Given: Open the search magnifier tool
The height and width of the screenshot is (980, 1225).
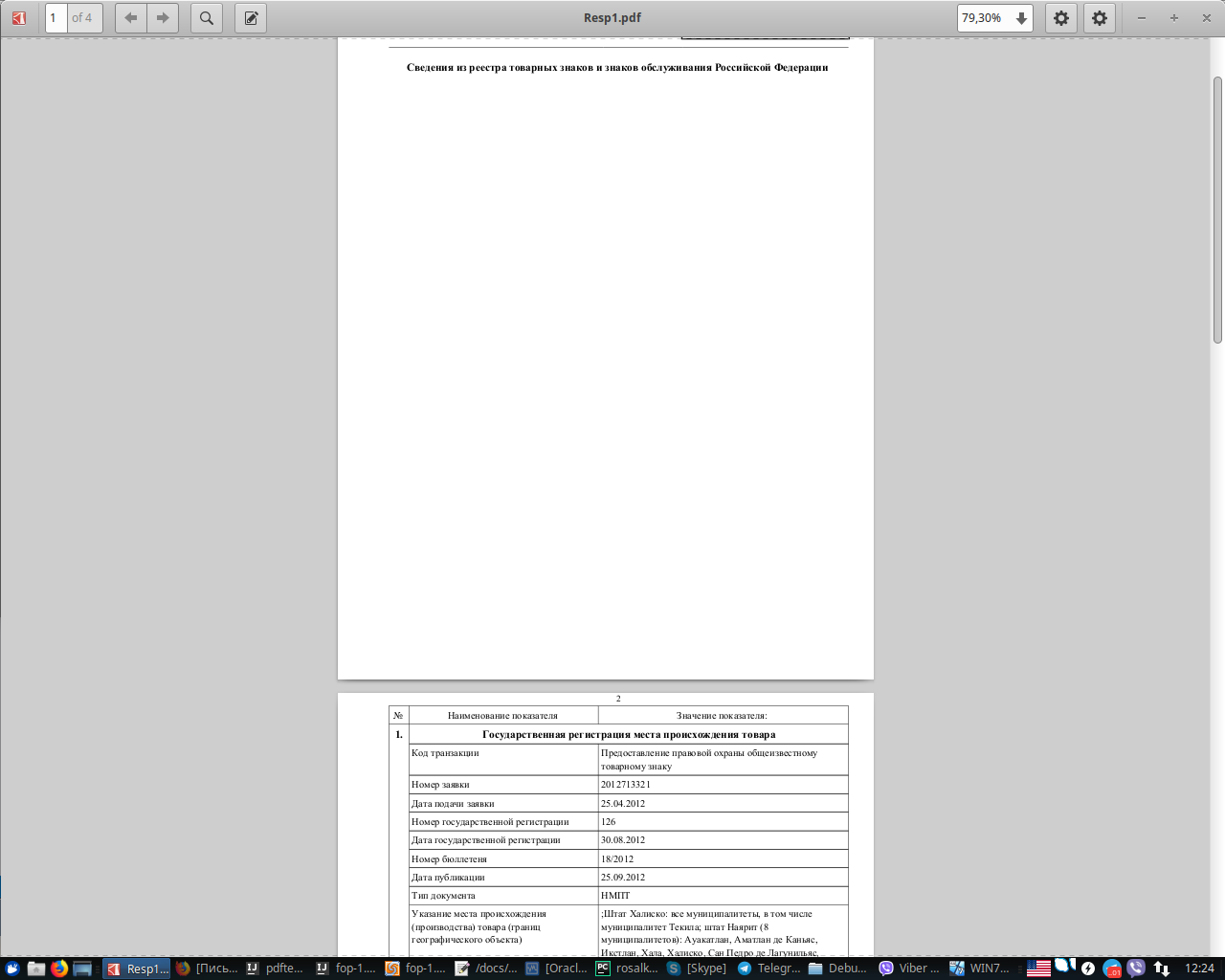Looking at the screenshot, I should coord(207,18).
